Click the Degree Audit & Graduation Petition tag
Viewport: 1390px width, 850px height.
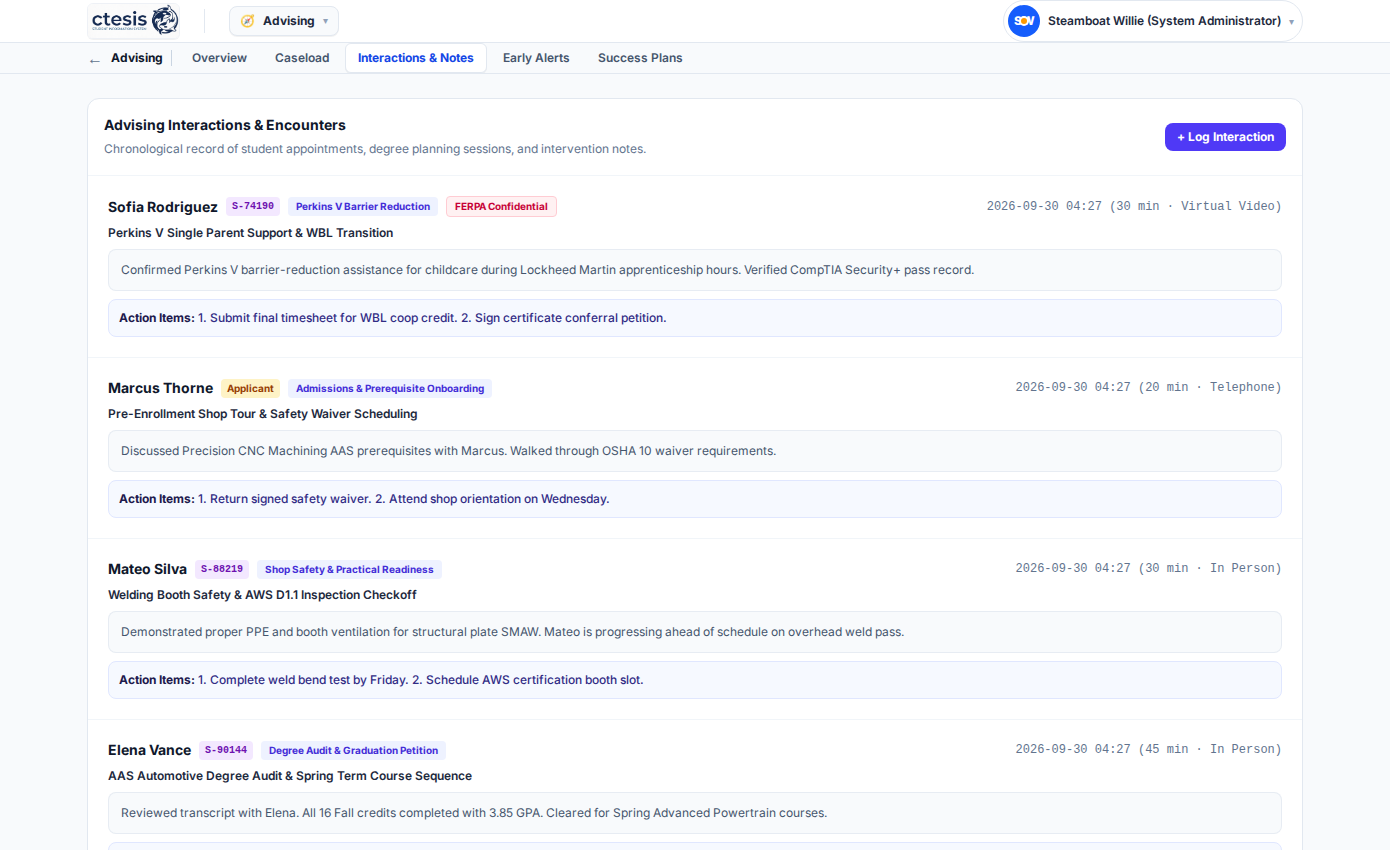pos(353,750)
